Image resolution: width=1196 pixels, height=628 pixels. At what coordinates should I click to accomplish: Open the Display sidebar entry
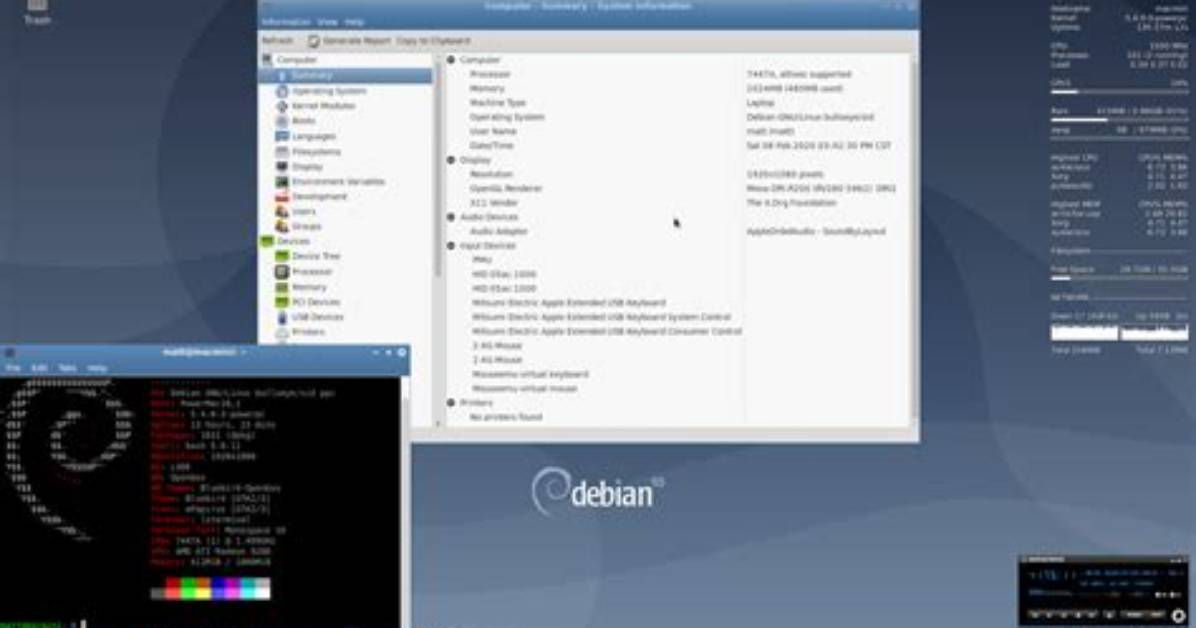[307, 166]
